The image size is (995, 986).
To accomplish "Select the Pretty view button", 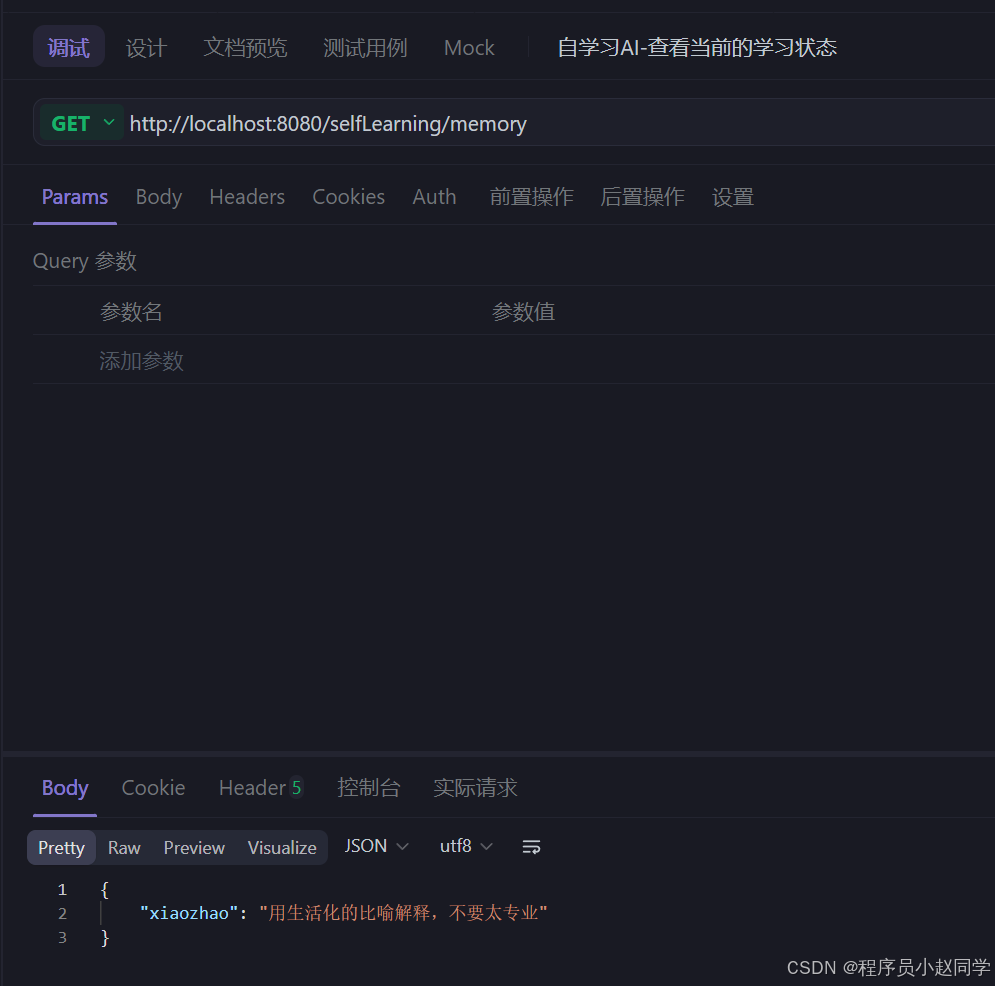I will (61, 847).
